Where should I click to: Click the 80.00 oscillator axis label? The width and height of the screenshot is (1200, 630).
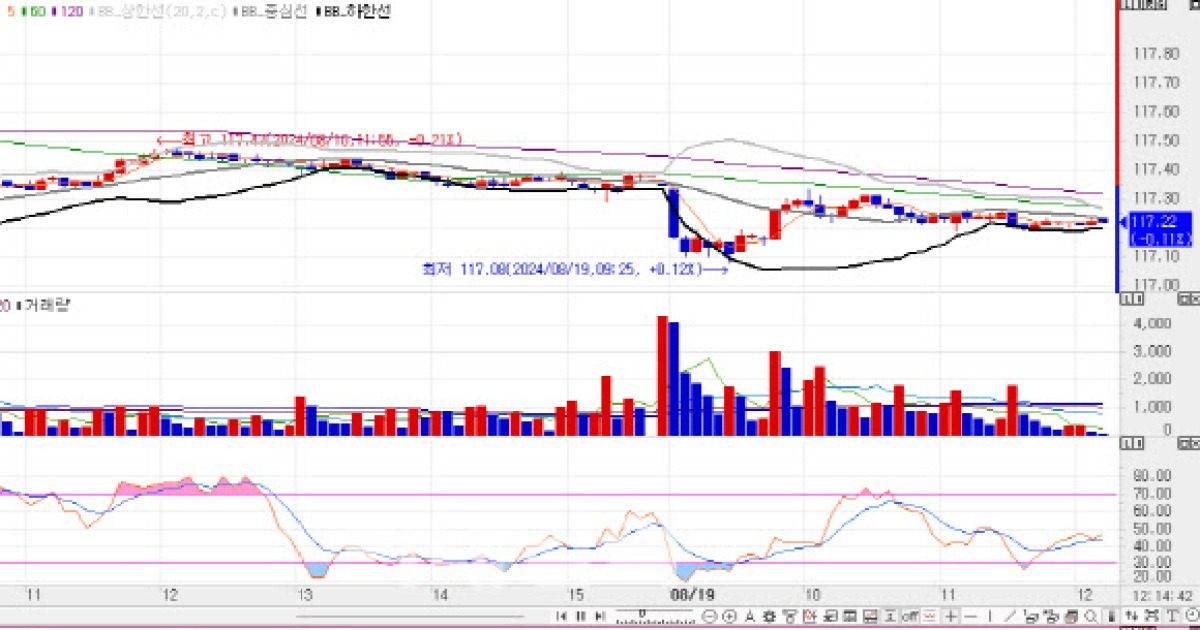pyautogui.click(x=1153, y=476)
